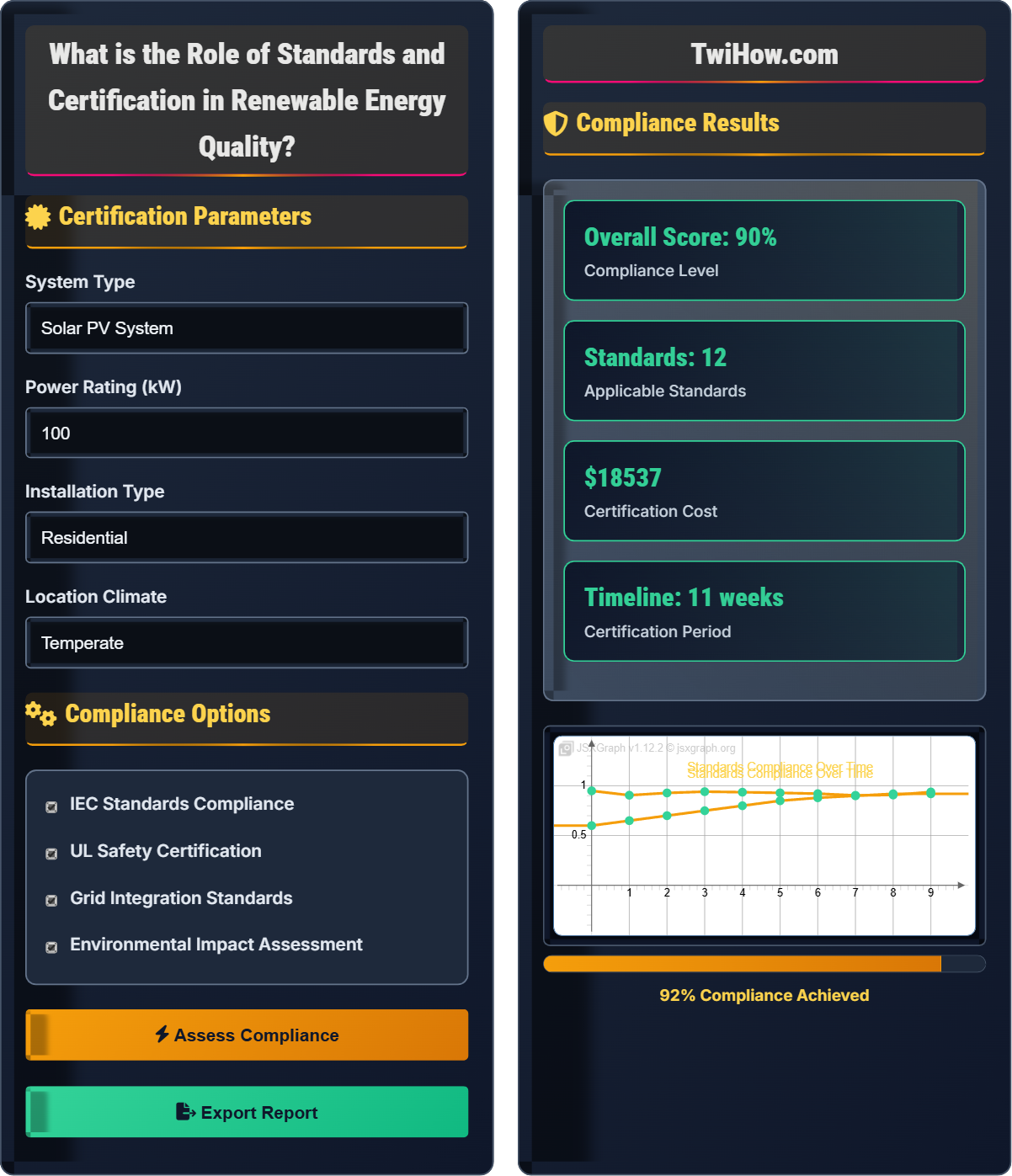Click the Power Rating (kW) label
This screenshot has height=1176, width=1012.
[104, 387]
